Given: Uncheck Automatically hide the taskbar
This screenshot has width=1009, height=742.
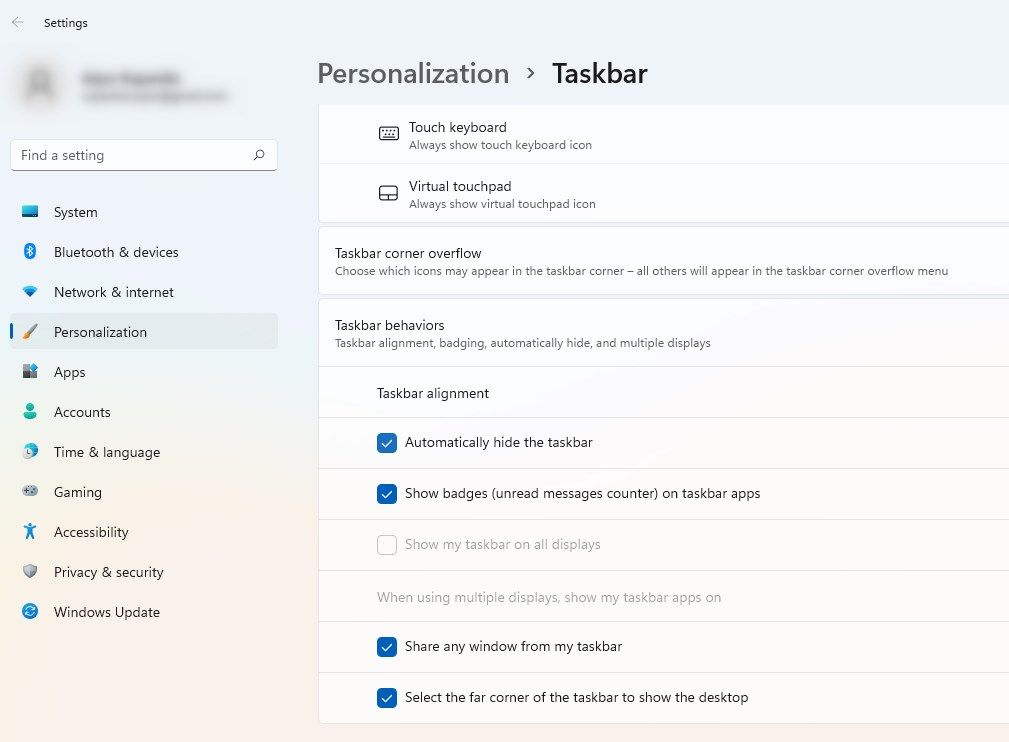Looking at the screenshot, I should tap(387, 443).
